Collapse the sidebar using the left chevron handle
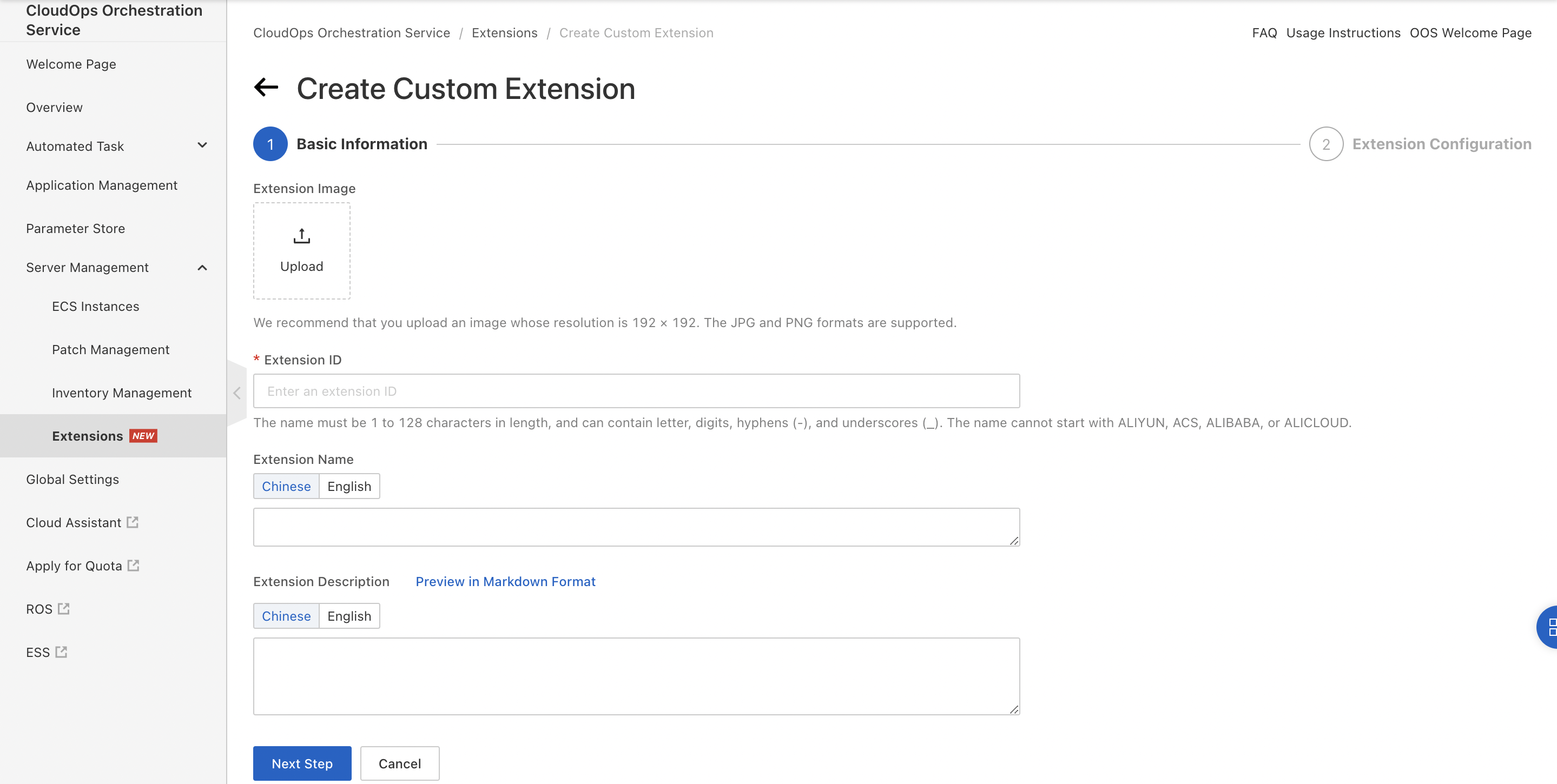Screen dimensions: 1557x784 (236, 393)
